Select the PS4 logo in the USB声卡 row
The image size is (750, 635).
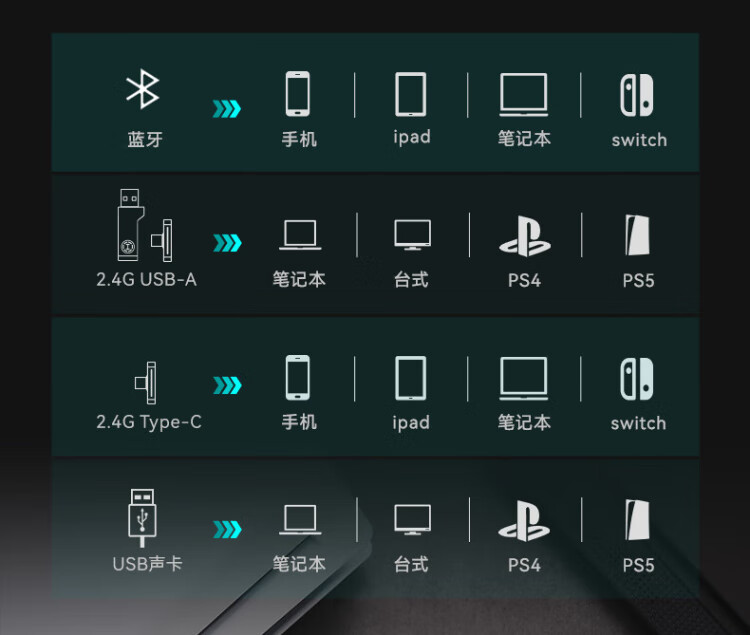click(x=524, y=521)
